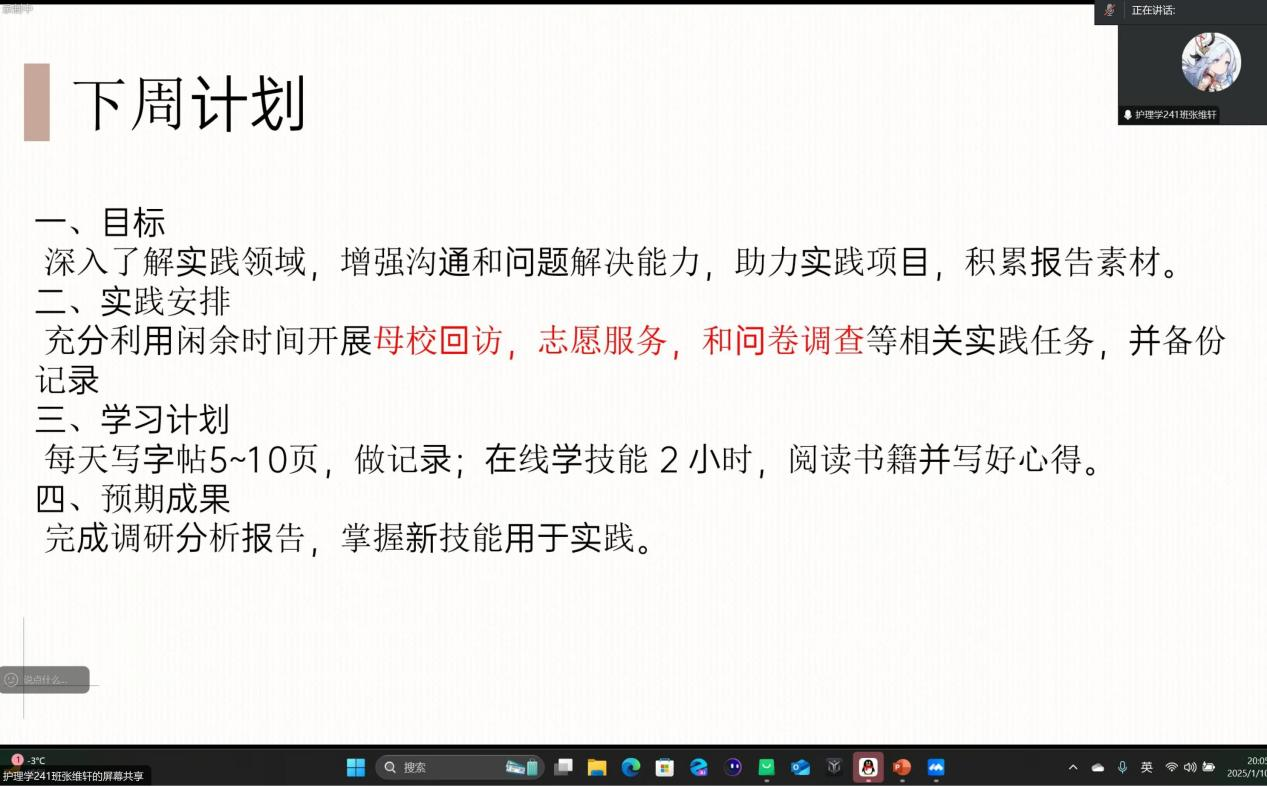Click the 说点什么 chat input box
Screen dimensions: 1267x787
point(52,680)
